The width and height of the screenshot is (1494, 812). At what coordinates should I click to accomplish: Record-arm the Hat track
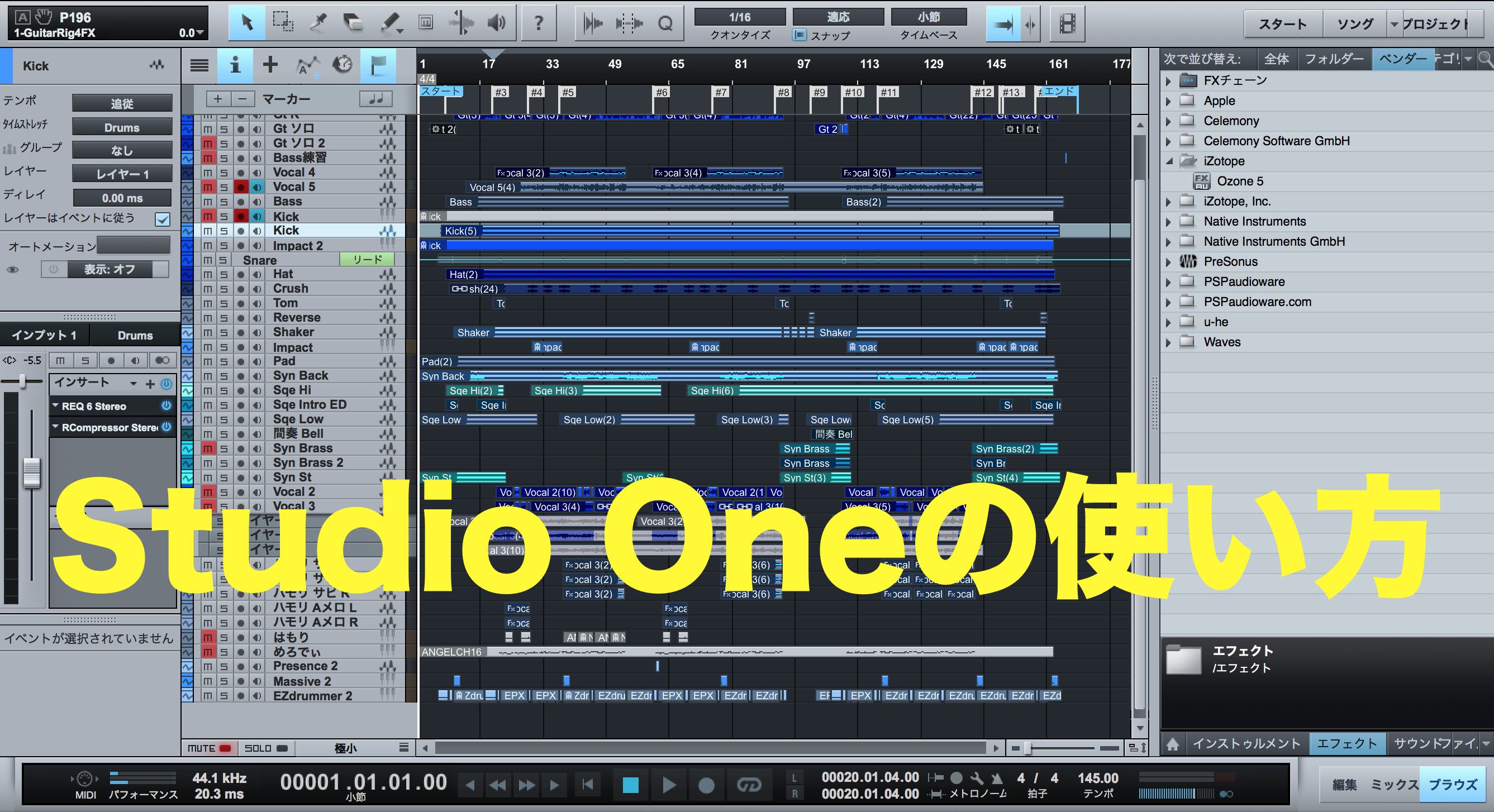[241, 274]
